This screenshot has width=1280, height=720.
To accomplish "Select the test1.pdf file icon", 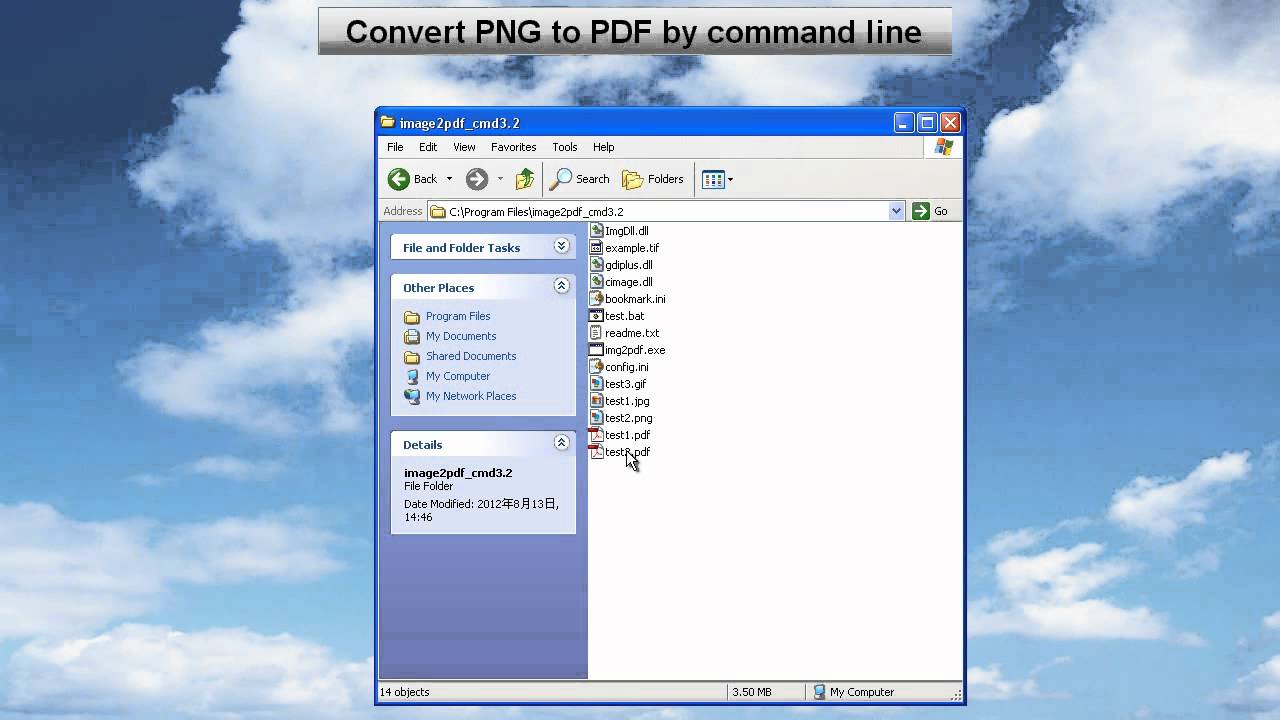I will click(x=596, y=435).
